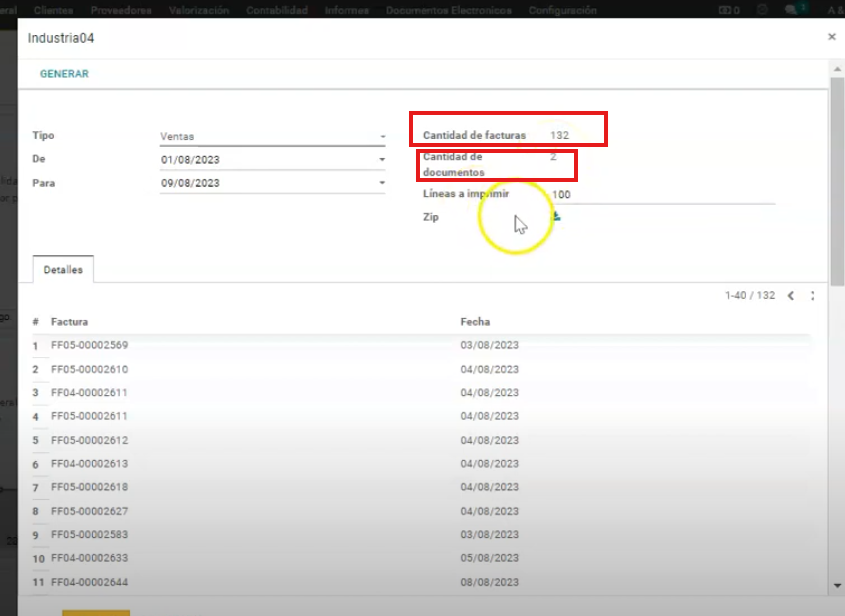Go to previous page of invoice list
This screenshot has width=845, height=616.
click(791, 296)
